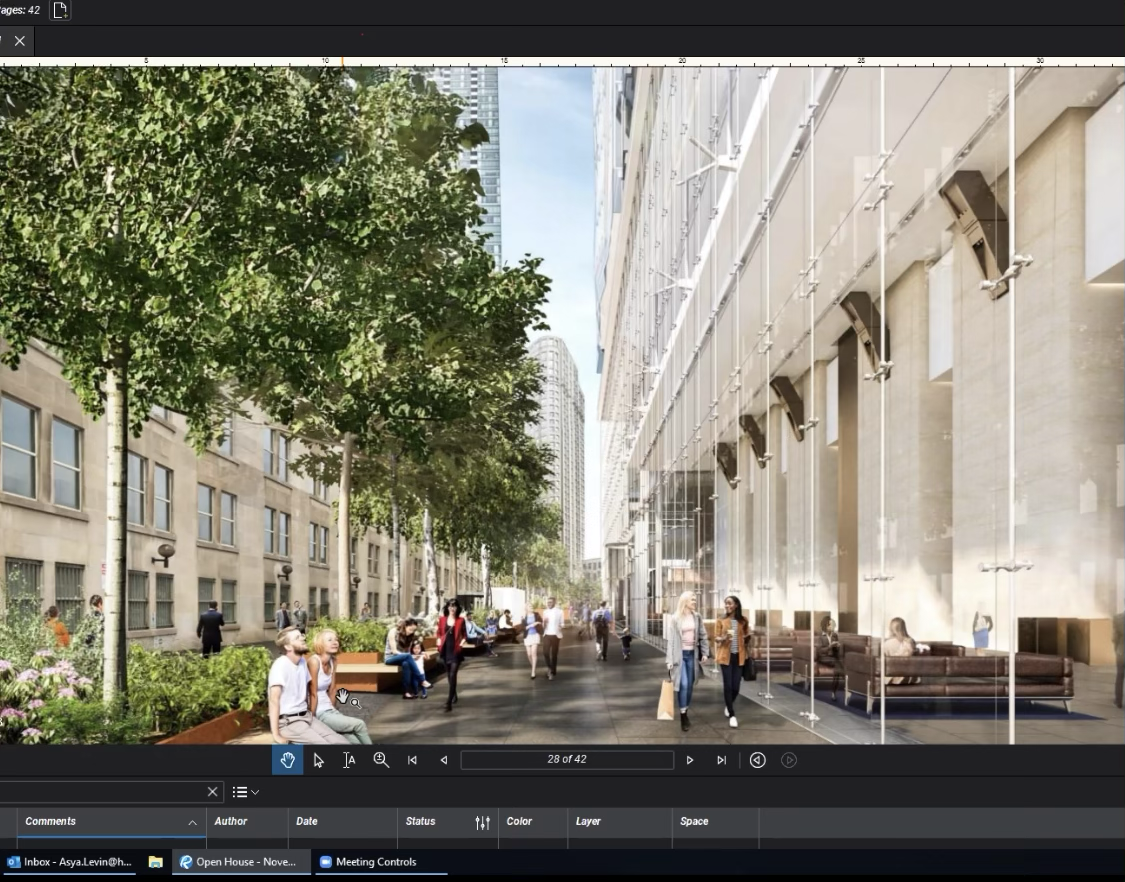The height and width of the screenshot is (882, 1125).
Task: Click the insert new page icon
Action: (60, 11)
